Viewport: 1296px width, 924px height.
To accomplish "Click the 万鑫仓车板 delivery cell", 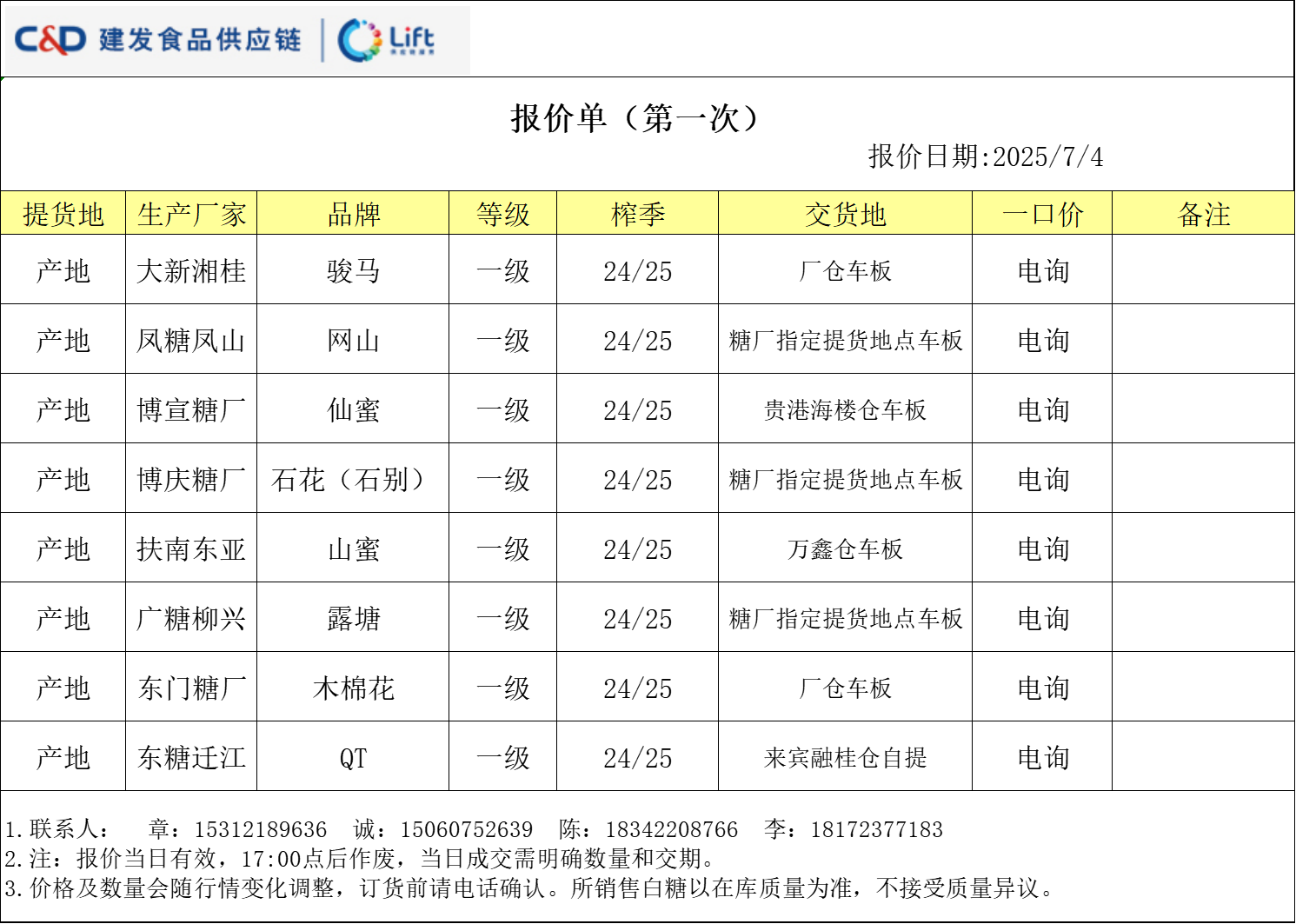I will tap(845, 549).
